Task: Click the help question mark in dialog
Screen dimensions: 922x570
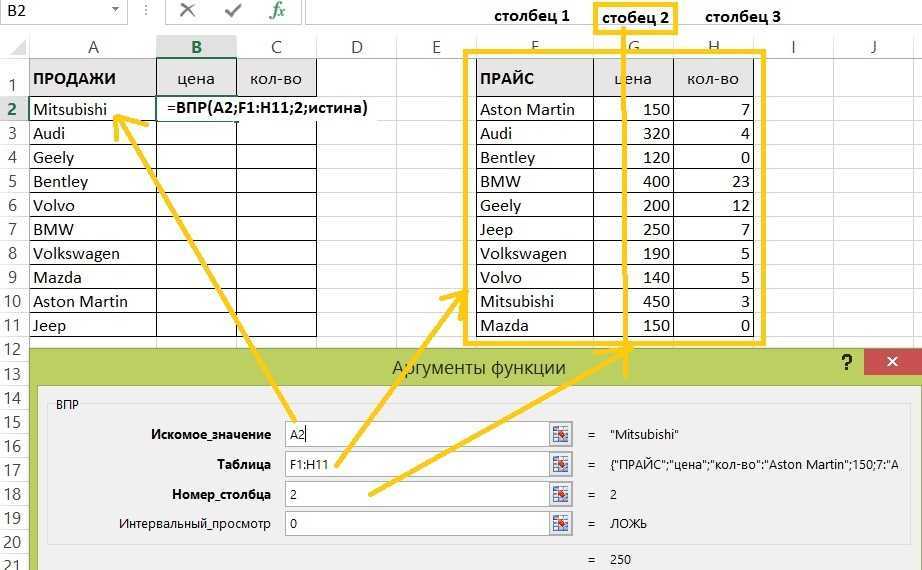Action: [847, 362]
